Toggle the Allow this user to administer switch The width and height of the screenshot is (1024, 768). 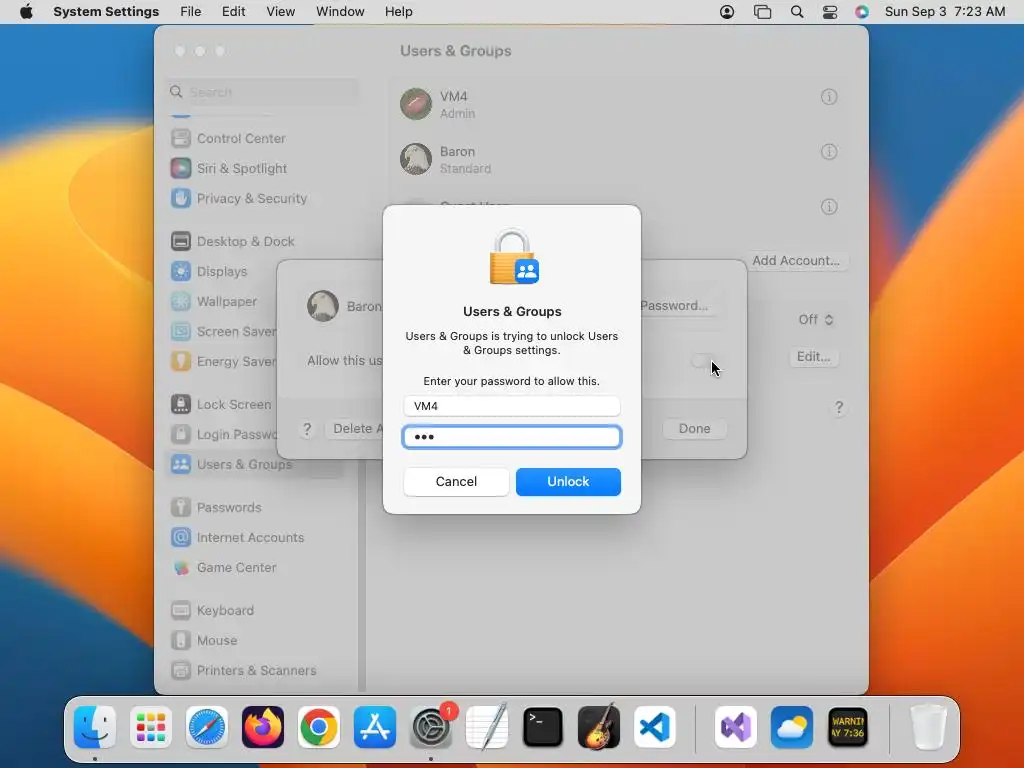click(x=704, y=360)
